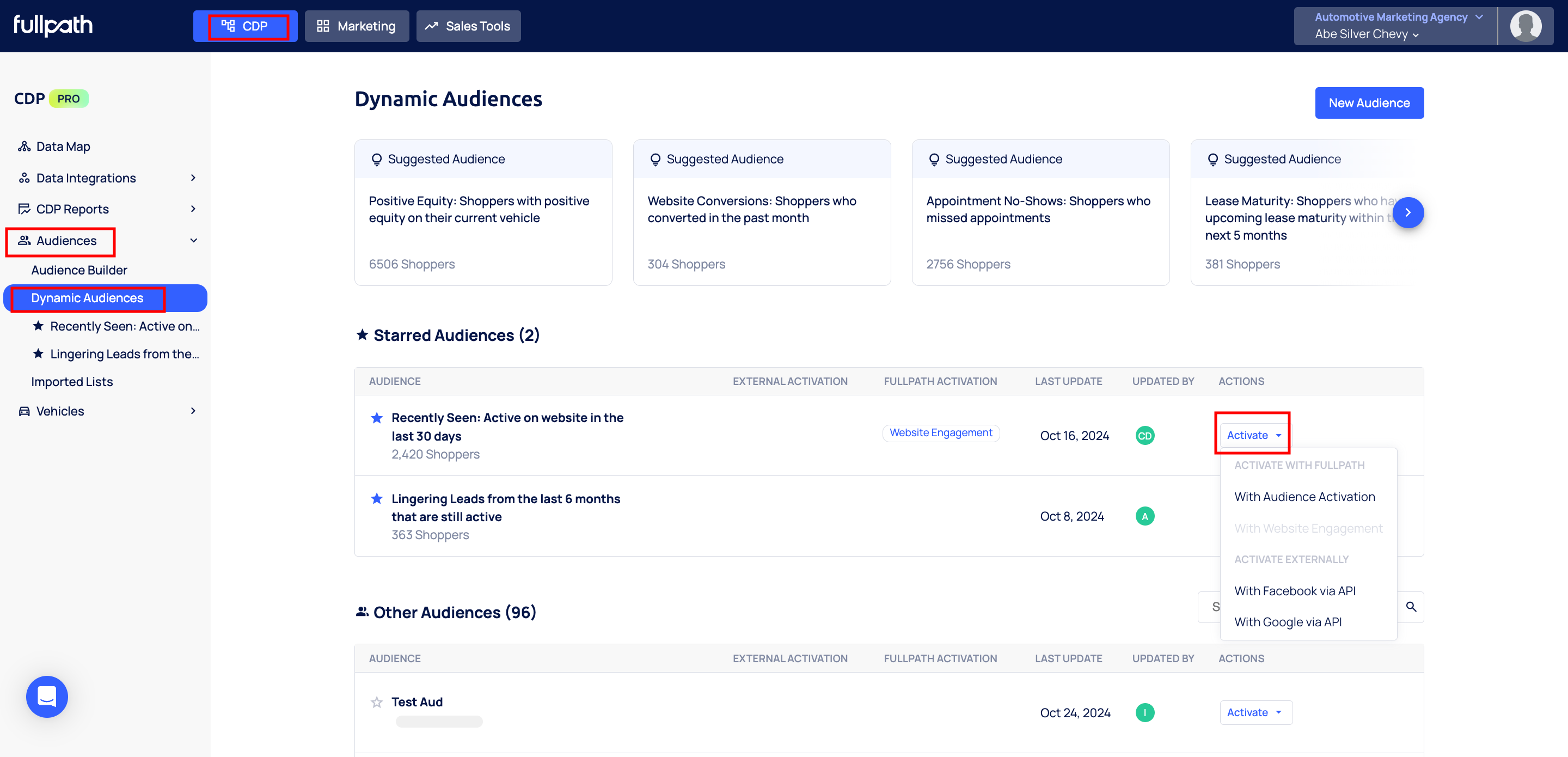Open the user profile avatar

point(1526,26)
